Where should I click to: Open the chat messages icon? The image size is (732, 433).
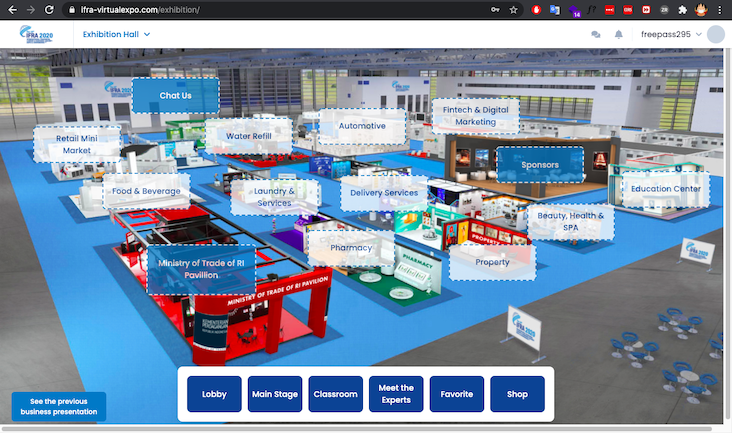596,34
